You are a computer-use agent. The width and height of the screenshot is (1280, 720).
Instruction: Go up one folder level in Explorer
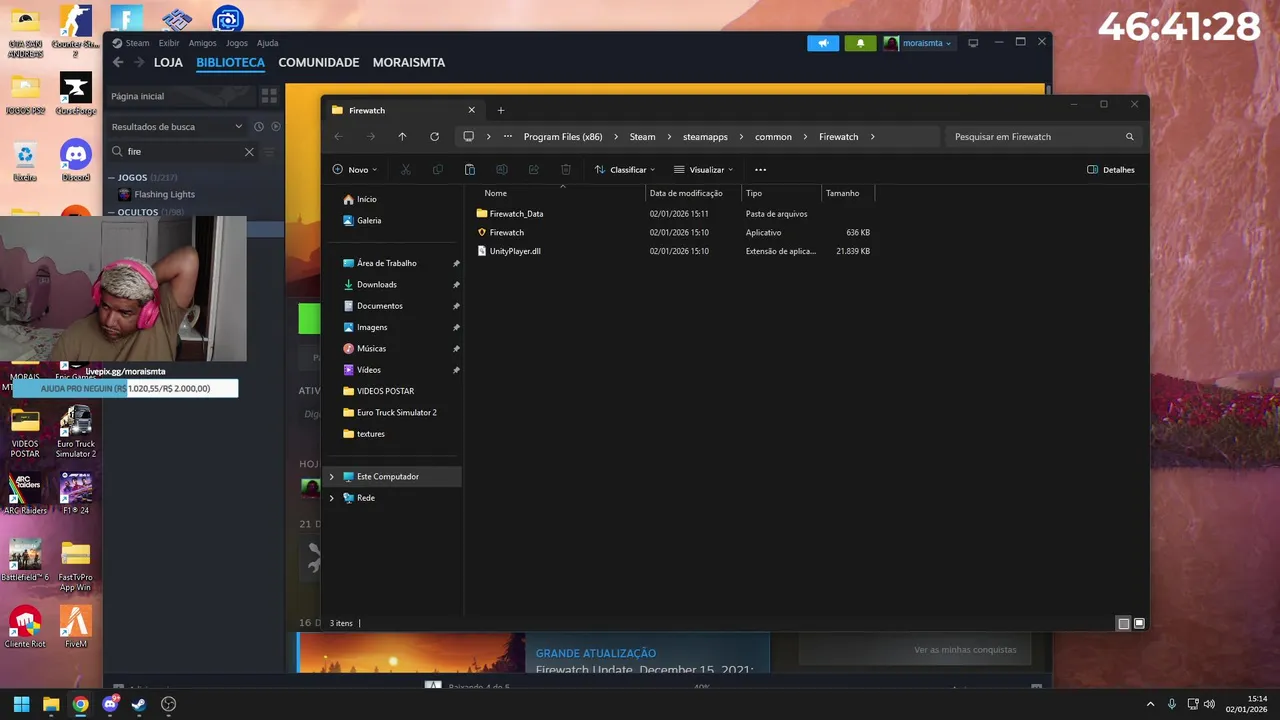402,137
